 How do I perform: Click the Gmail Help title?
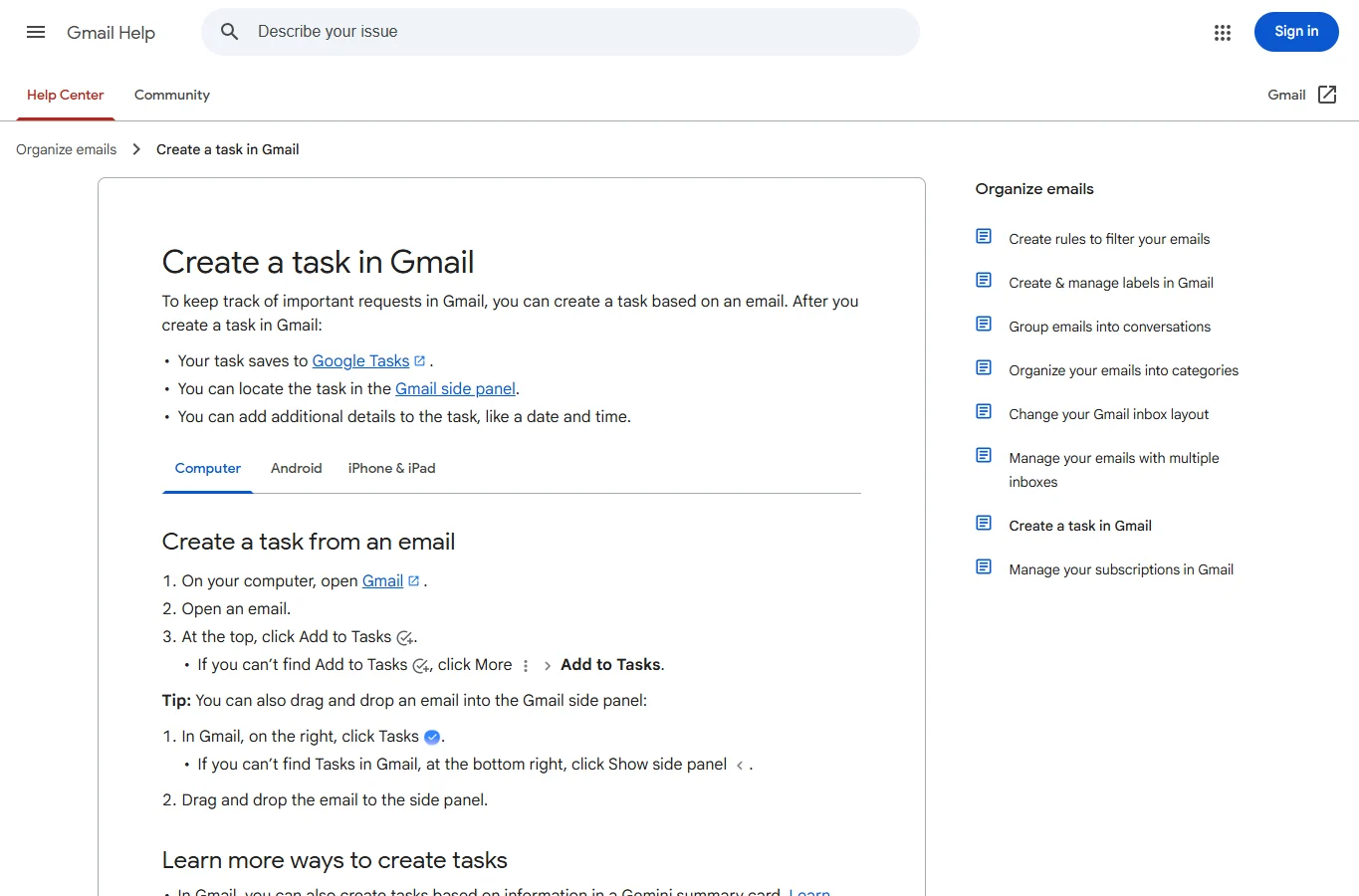click(111, 33)
